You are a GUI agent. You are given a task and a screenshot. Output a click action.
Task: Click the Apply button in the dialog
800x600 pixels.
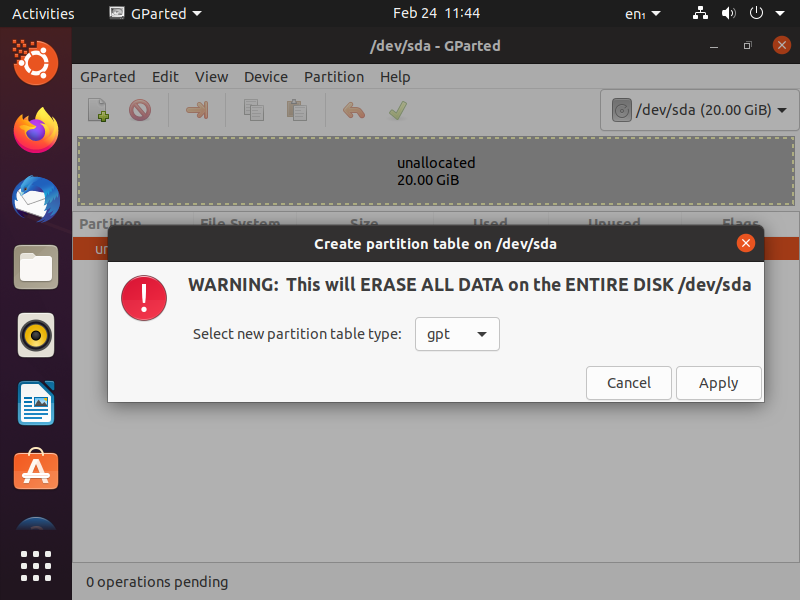coord(718,383)
